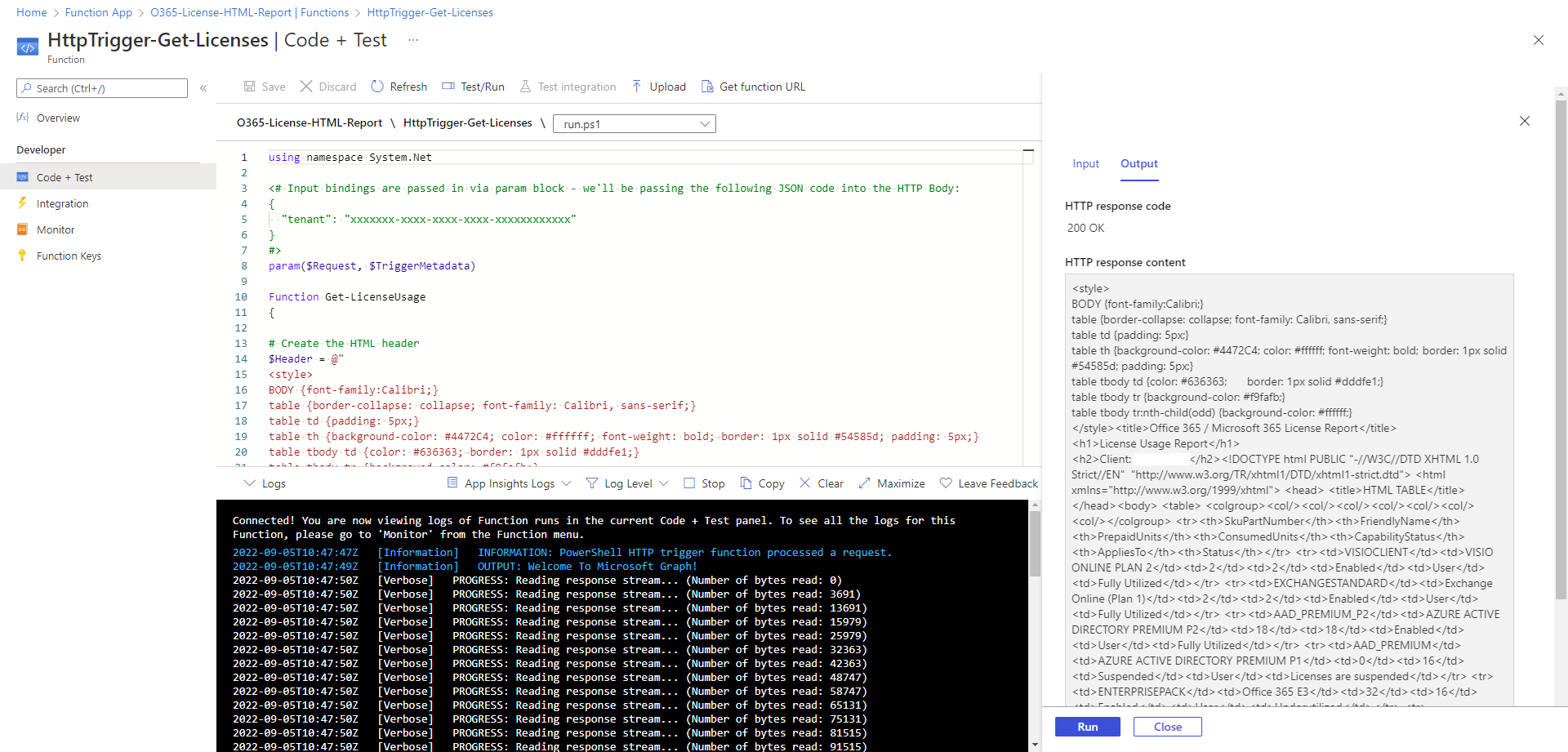
Task: Click the Developer section heading
Action: coord(41,149)
